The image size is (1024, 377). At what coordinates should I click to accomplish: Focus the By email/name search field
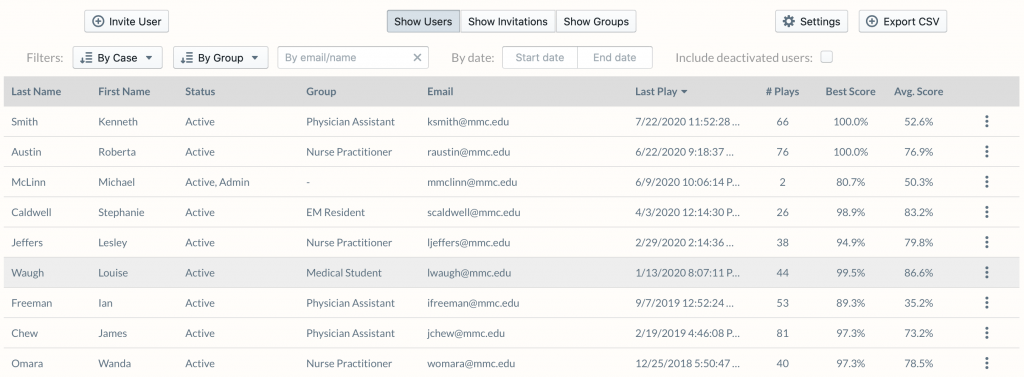345,57
